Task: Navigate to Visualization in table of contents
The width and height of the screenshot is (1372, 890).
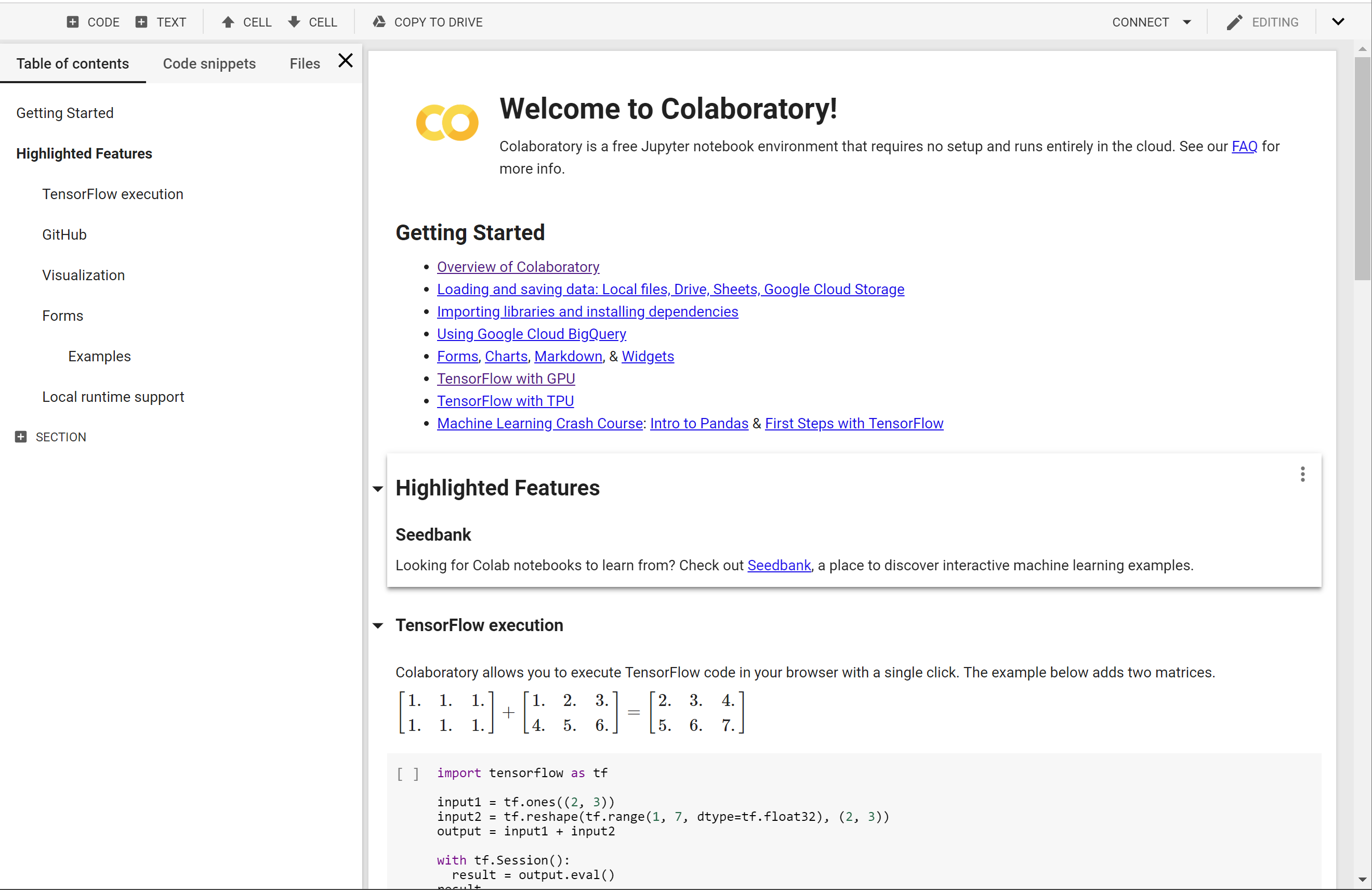Action: tap(83, 275)
